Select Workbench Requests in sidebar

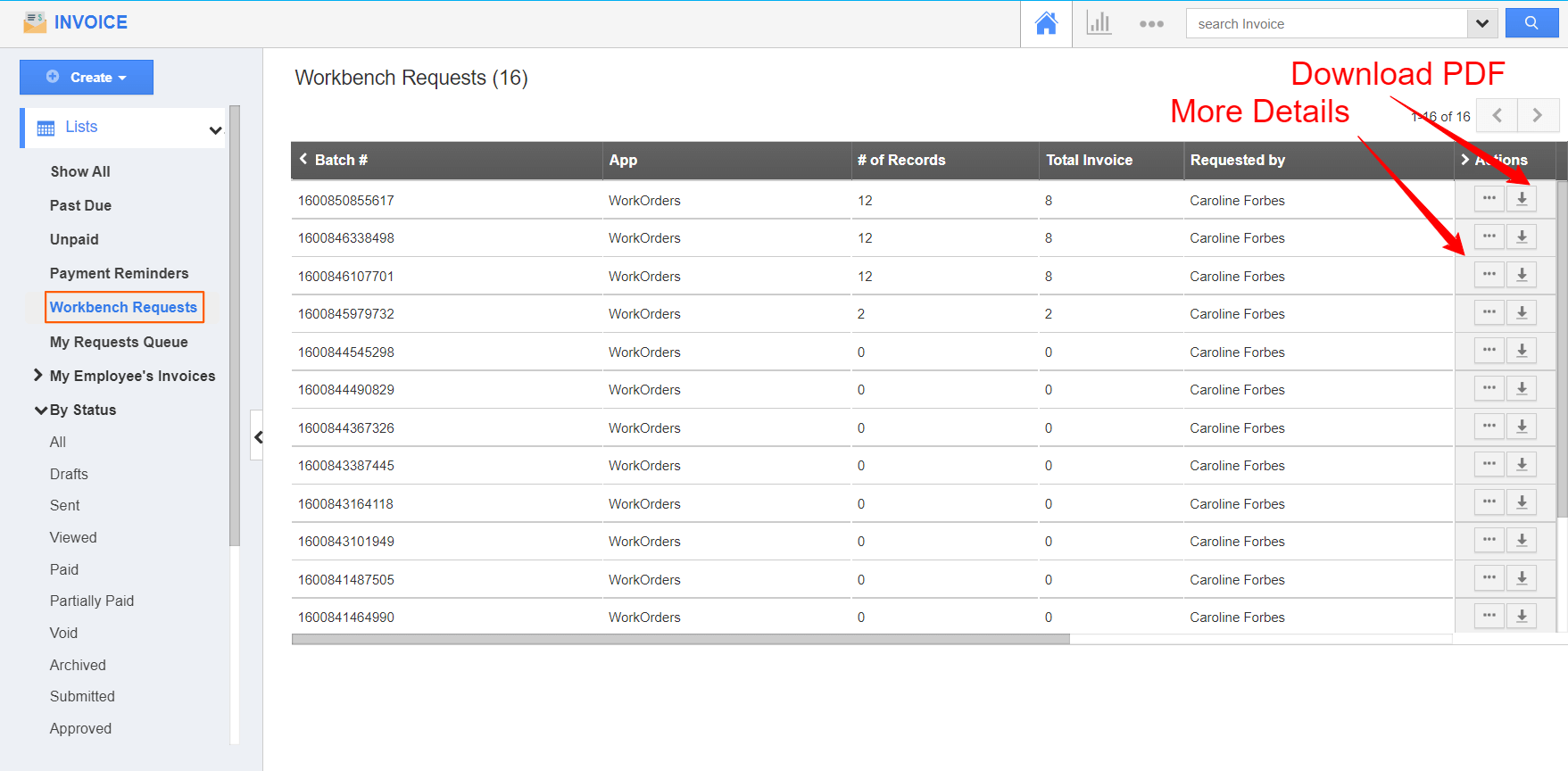(123, 307)
